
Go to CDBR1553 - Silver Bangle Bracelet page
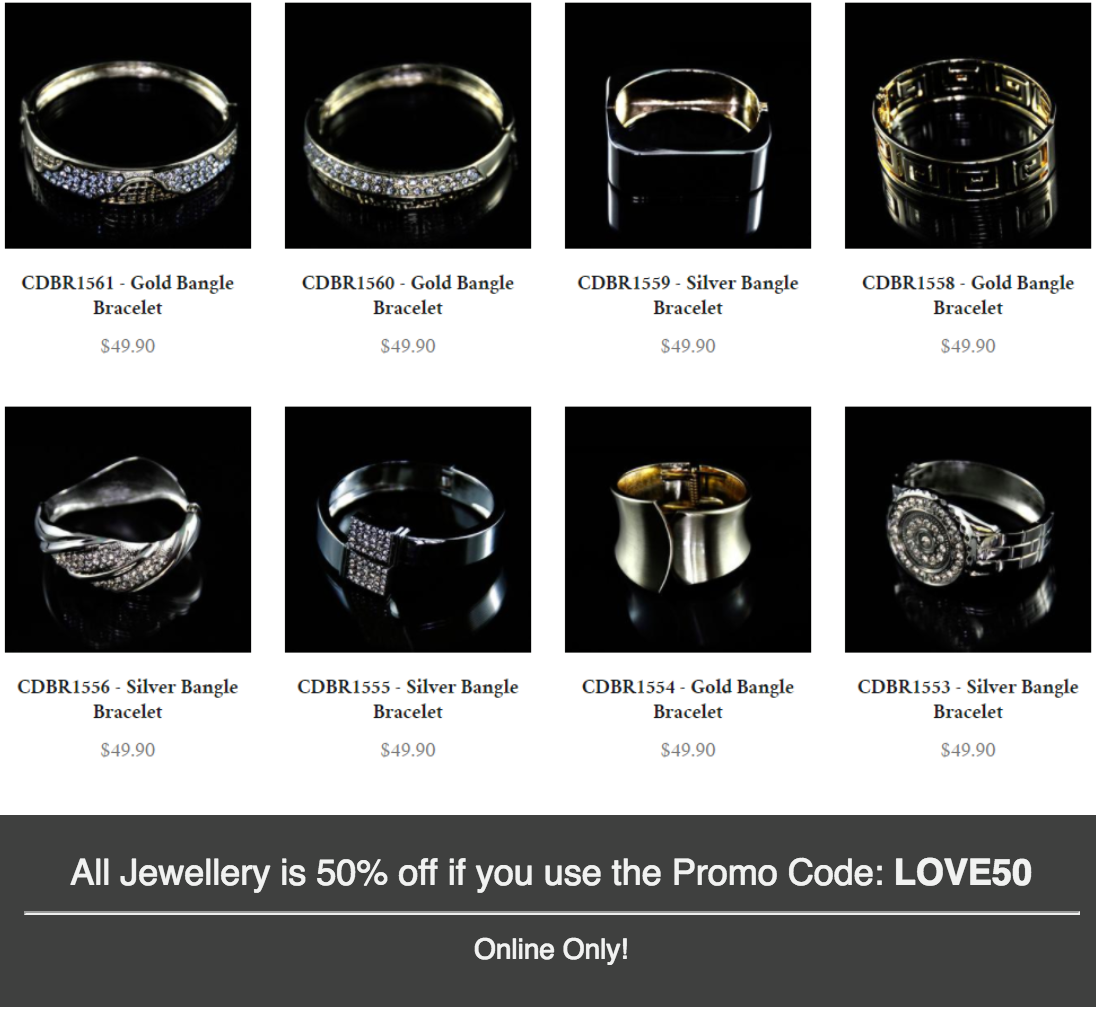[x=968, y=699]
